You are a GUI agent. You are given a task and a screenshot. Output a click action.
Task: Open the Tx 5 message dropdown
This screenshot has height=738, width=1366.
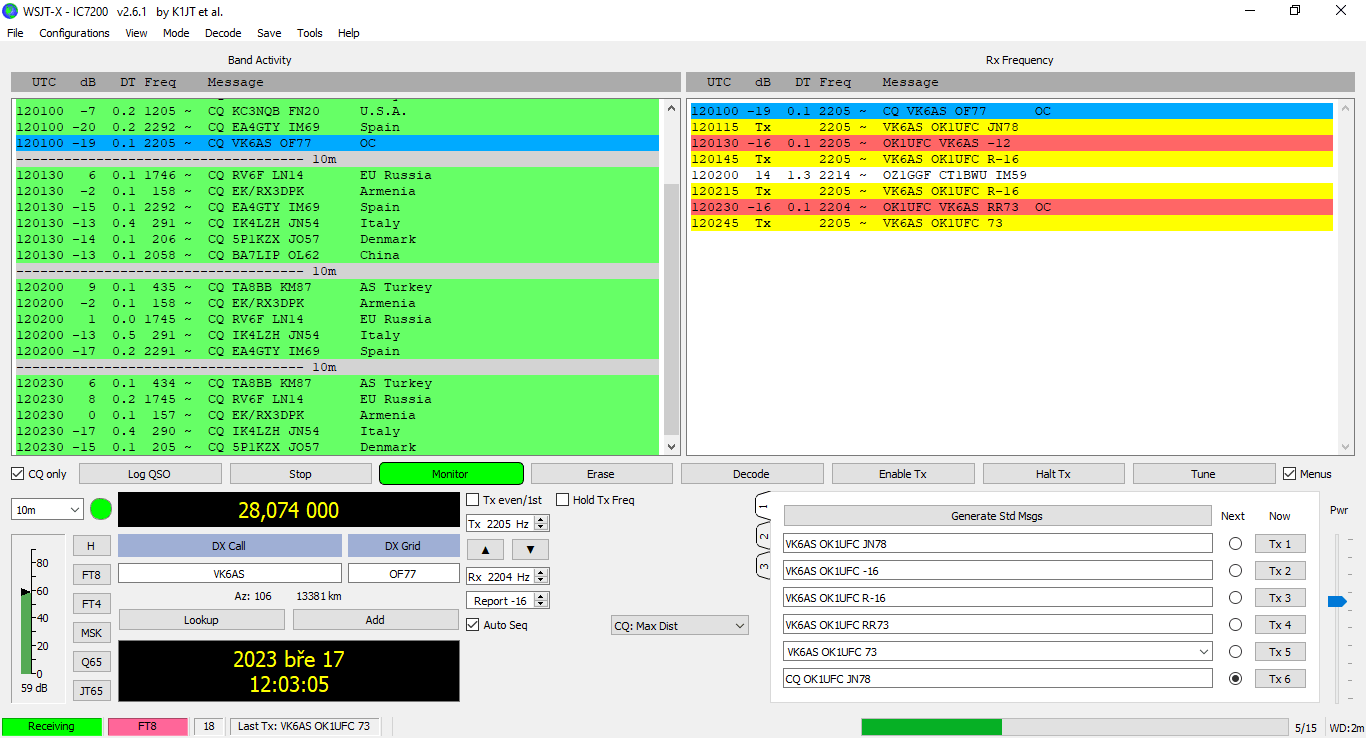pos(1202,652)
